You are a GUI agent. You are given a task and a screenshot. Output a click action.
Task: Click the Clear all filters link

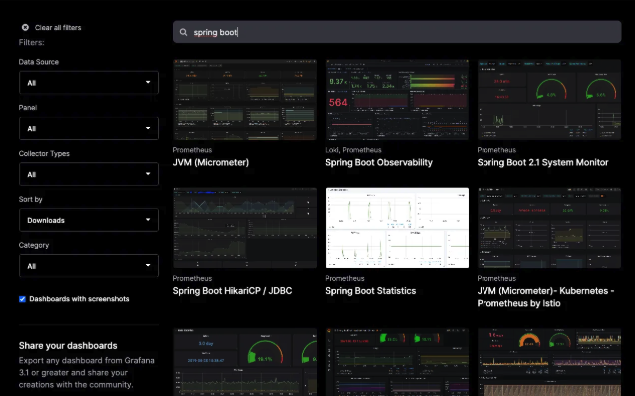[x=58, y=28]
